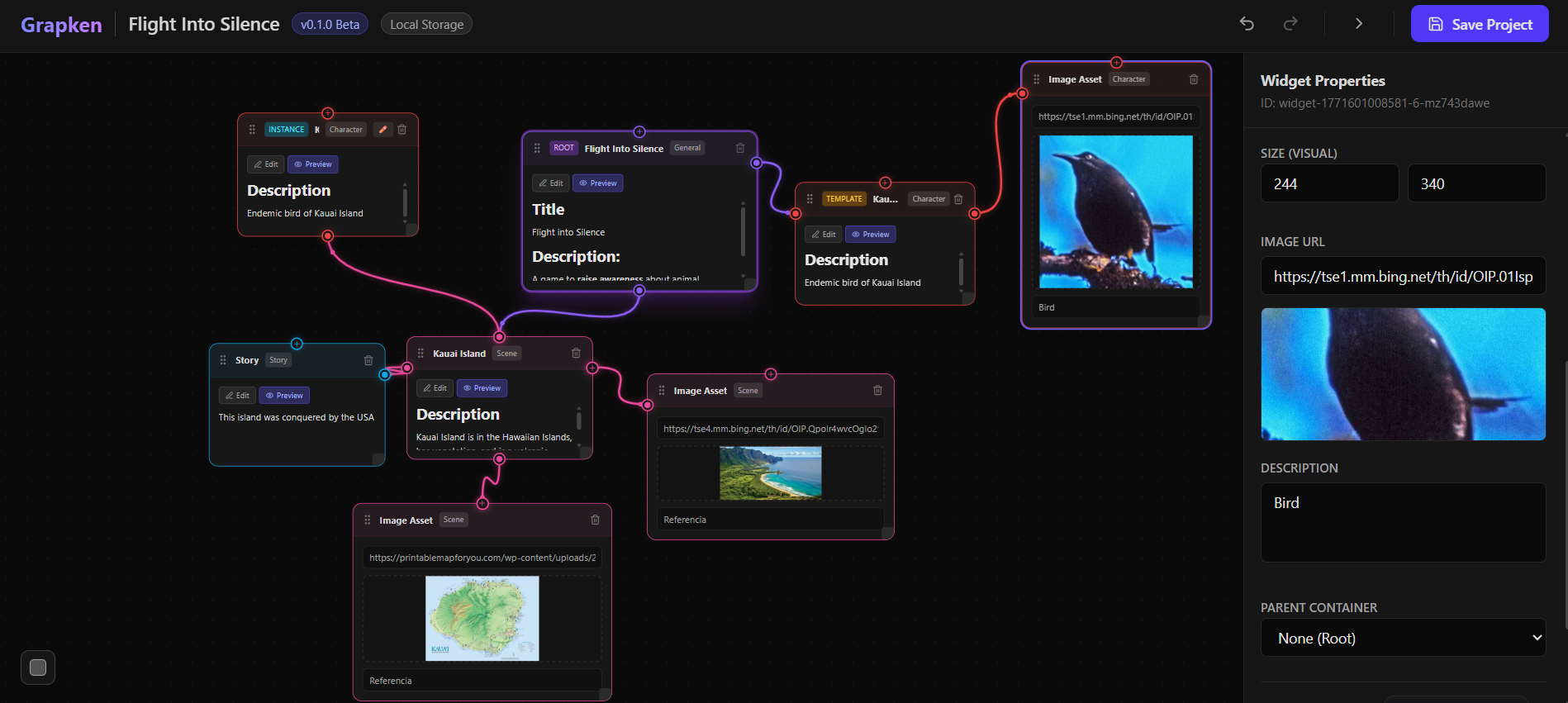Click the TEMPLATE node resize corner handle
This screenshot has height=703, width=1568.
pyautogui.click(x=967, y=298)
